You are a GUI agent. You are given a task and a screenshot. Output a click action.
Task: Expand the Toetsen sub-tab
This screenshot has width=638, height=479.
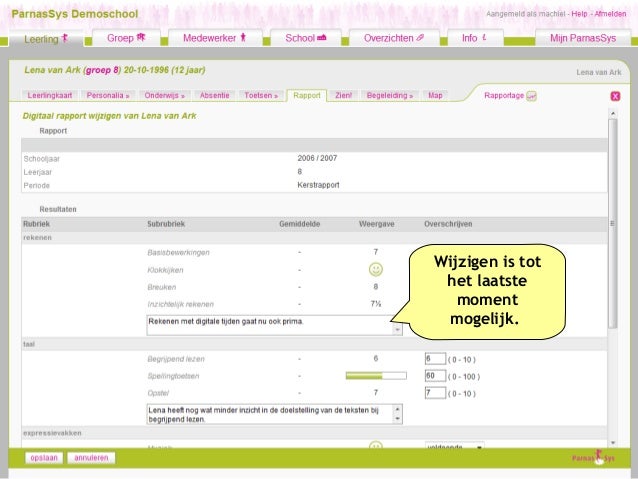[x=261, y=95]
